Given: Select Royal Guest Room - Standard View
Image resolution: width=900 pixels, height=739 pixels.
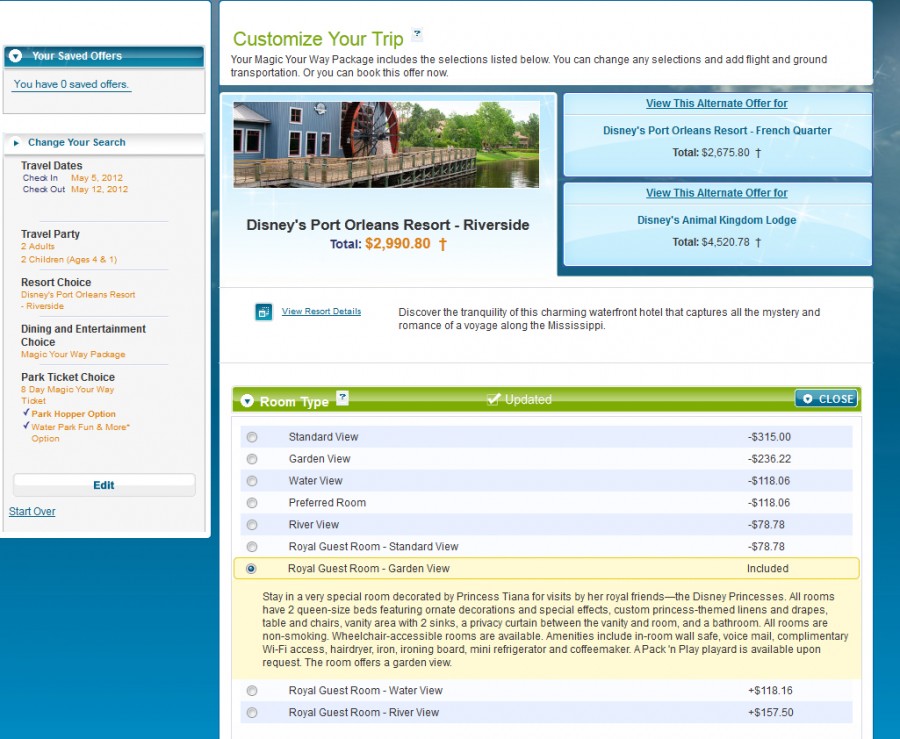Looking at the screenshot, I should pyautogui.click(x=251, y=547).
